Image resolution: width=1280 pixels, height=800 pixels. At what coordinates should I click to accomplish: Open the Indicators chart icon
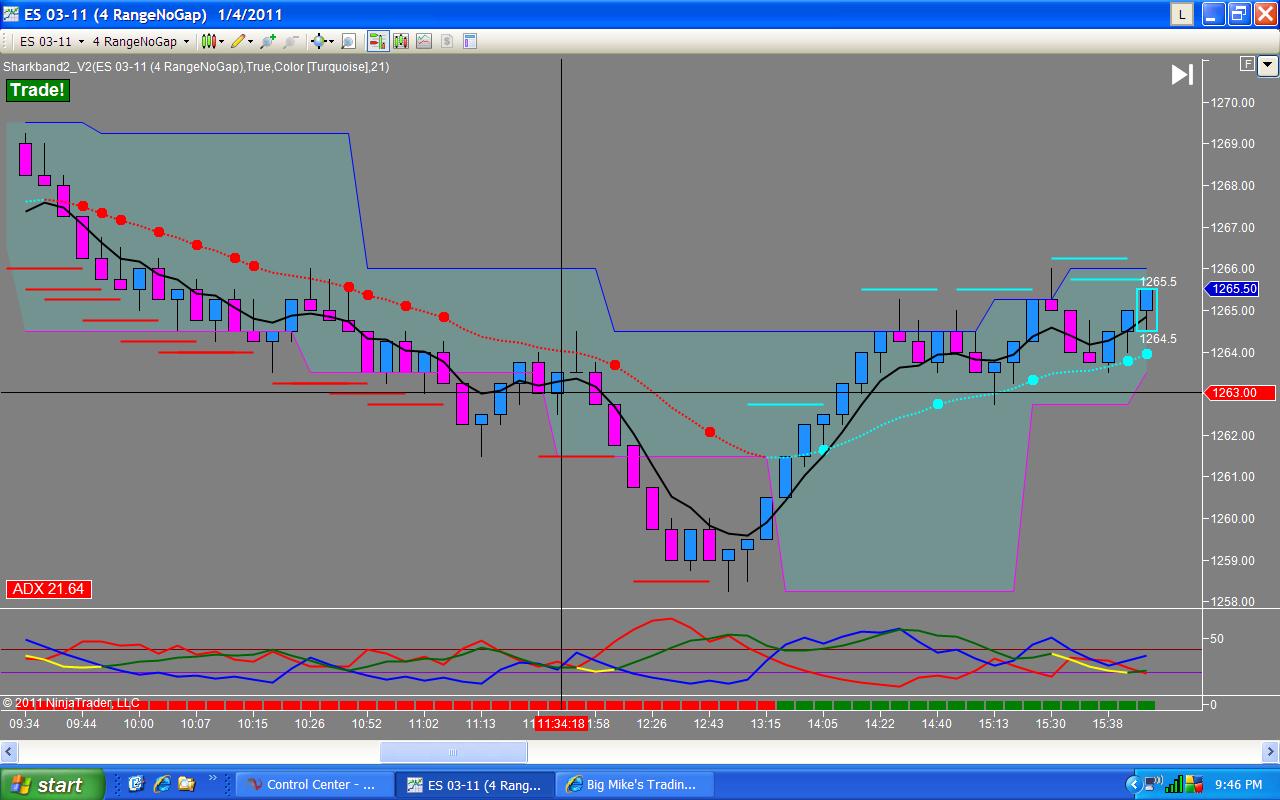pos(424,41)
